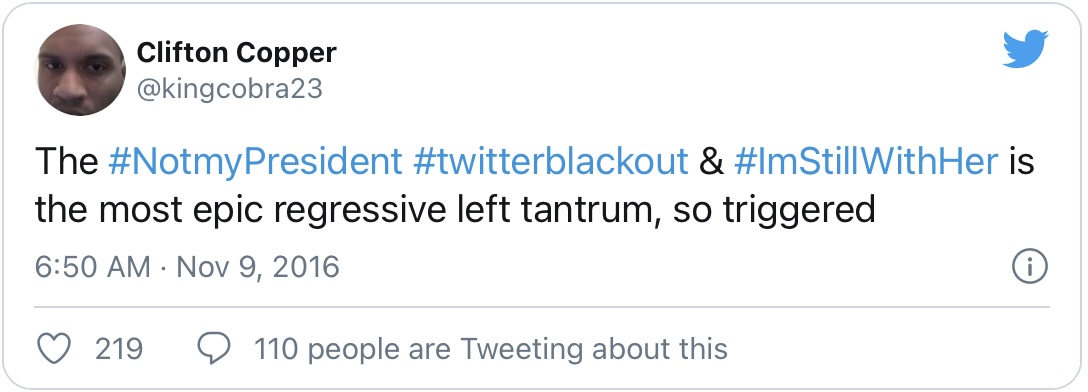
Task: Click the divider line above the like count
Action: click(x=542, y=307)
